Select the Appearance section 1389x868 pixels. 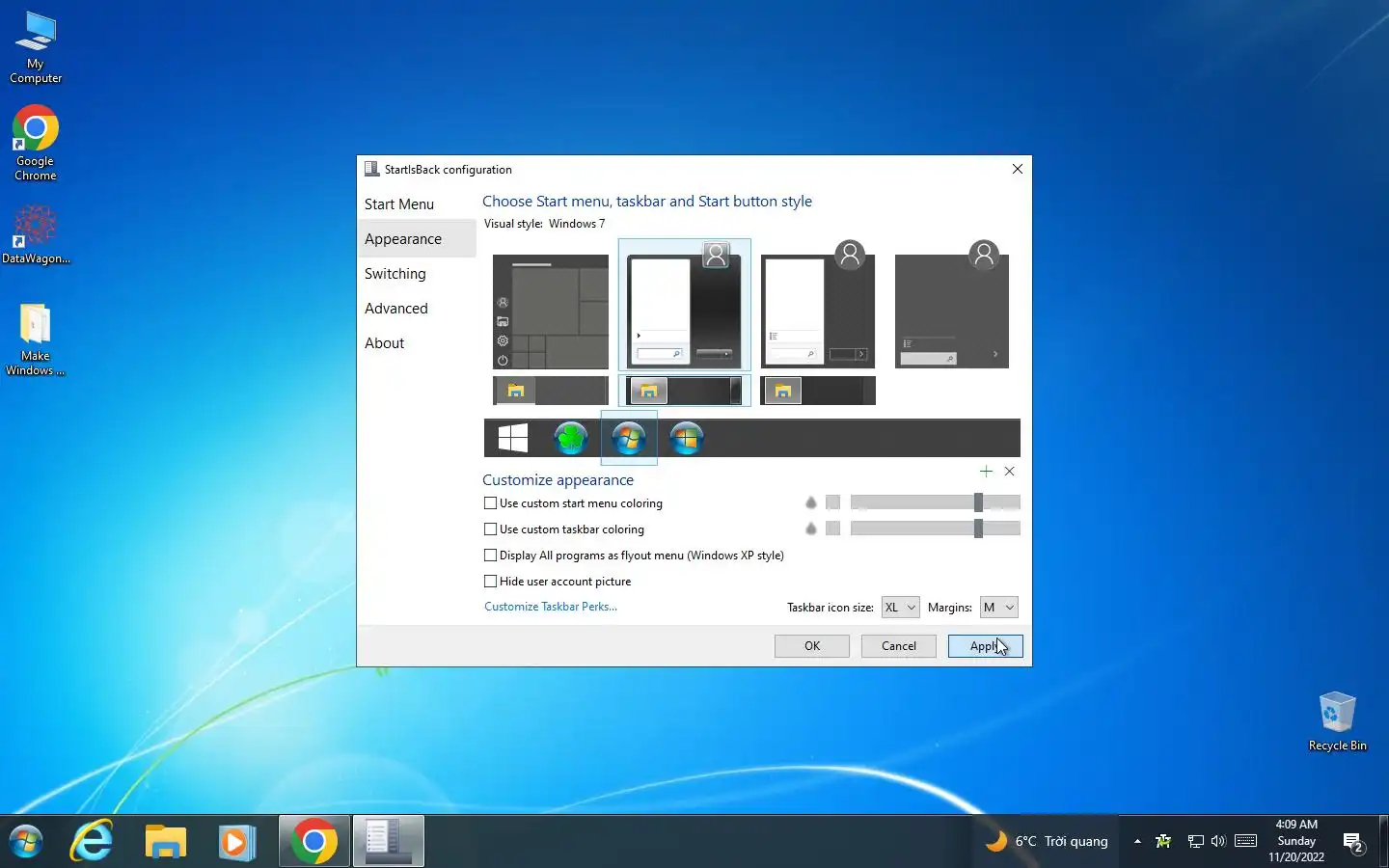[x=417, y=239]
